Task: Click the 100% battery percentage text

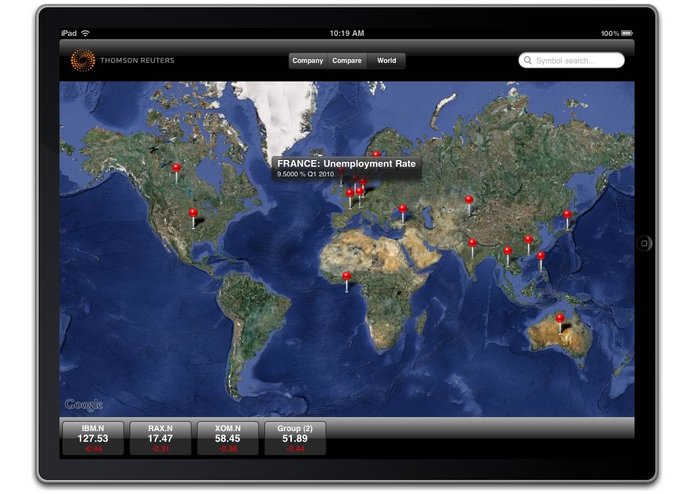Action: [x=610, y=34]
